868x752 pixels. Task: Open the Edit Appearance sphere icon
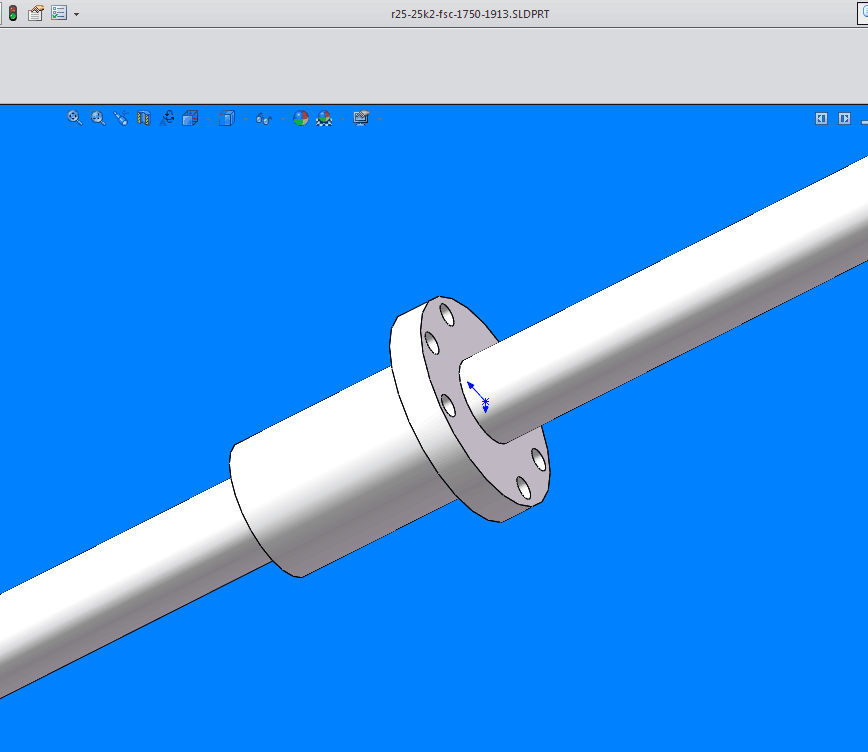click(301, 118)
